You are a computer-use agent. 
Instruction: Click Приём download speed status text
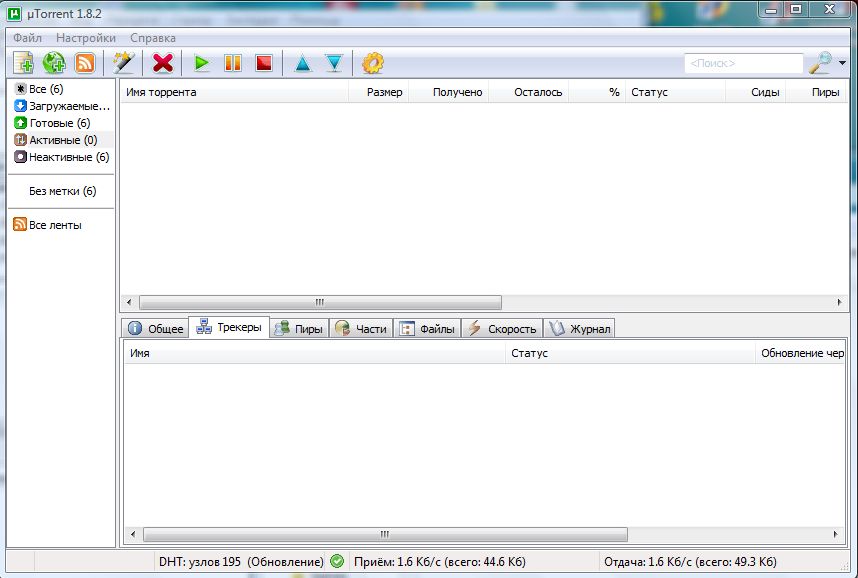click(x=439, y=562)
